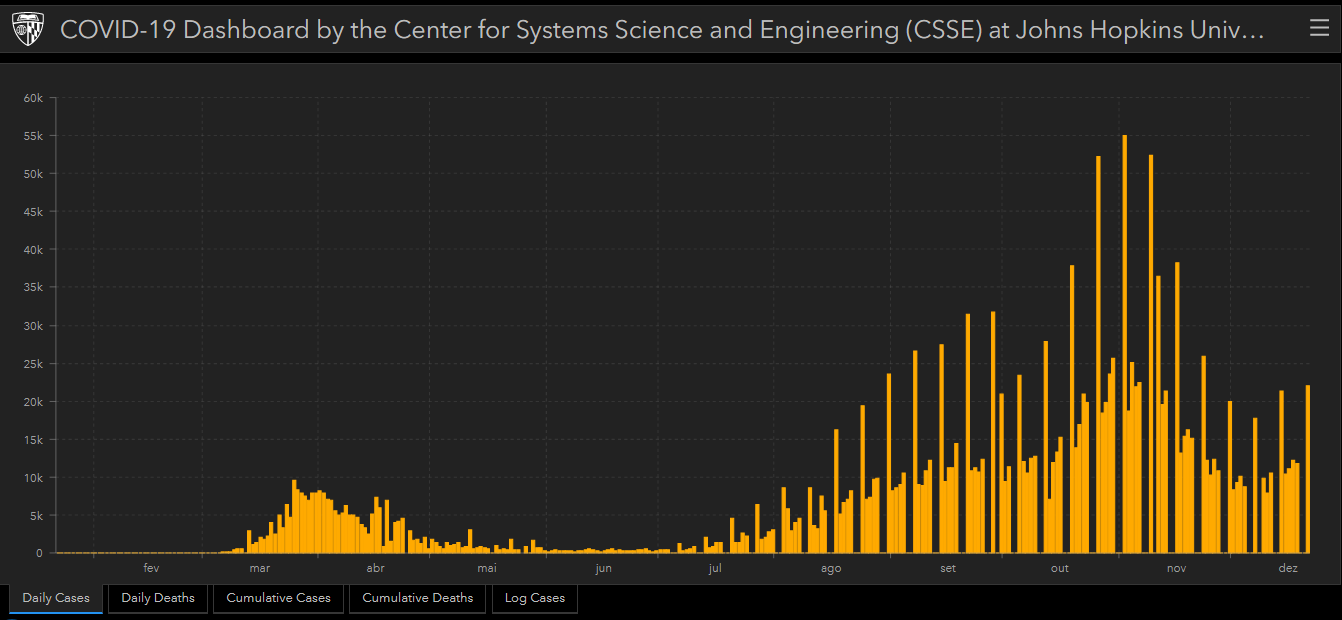Click the jun month label
Screen dimensions: 1342x620
coord(603,569)
